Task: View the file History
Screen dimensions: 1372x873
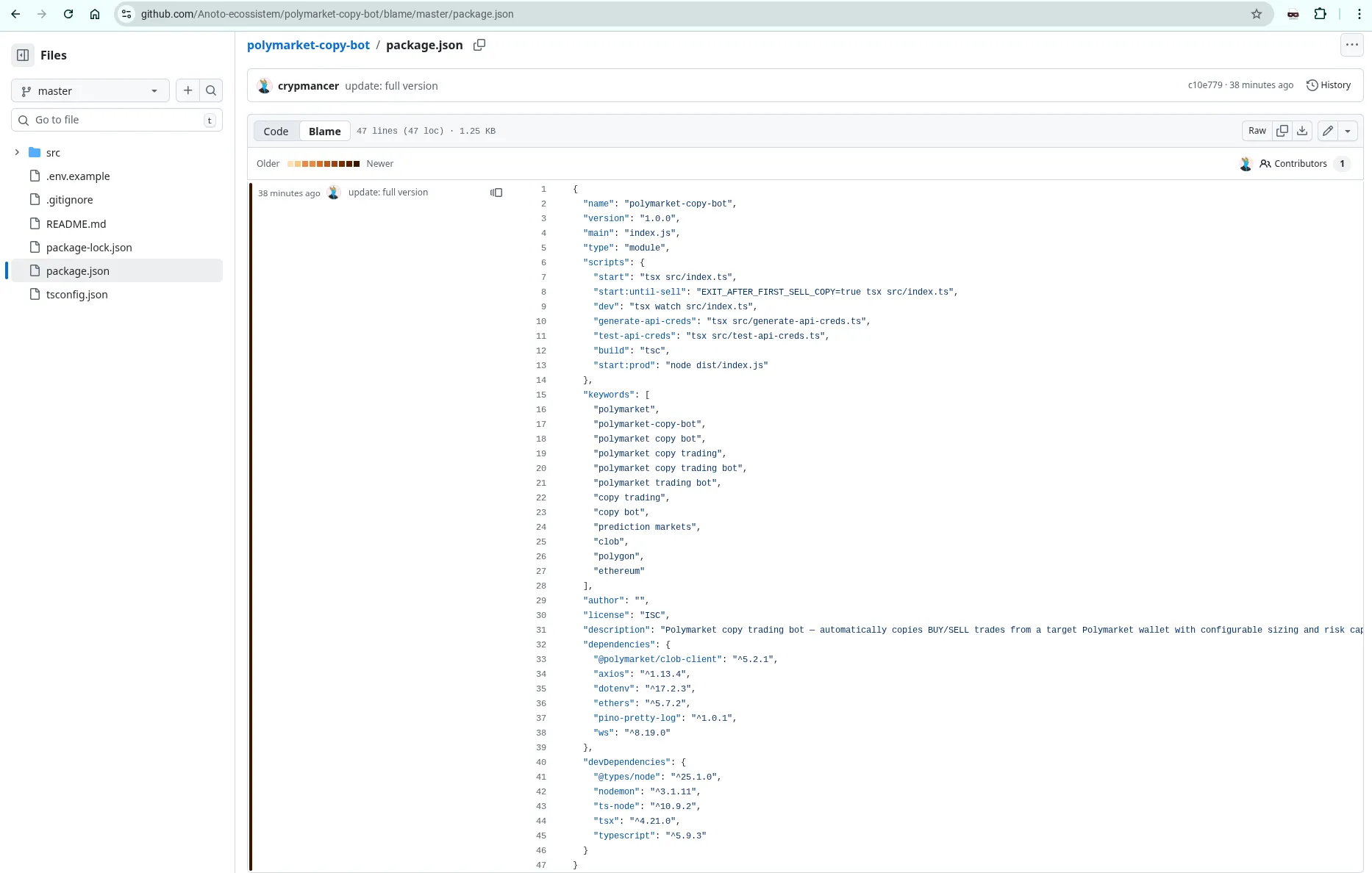Action: [x=1329, y=85]
